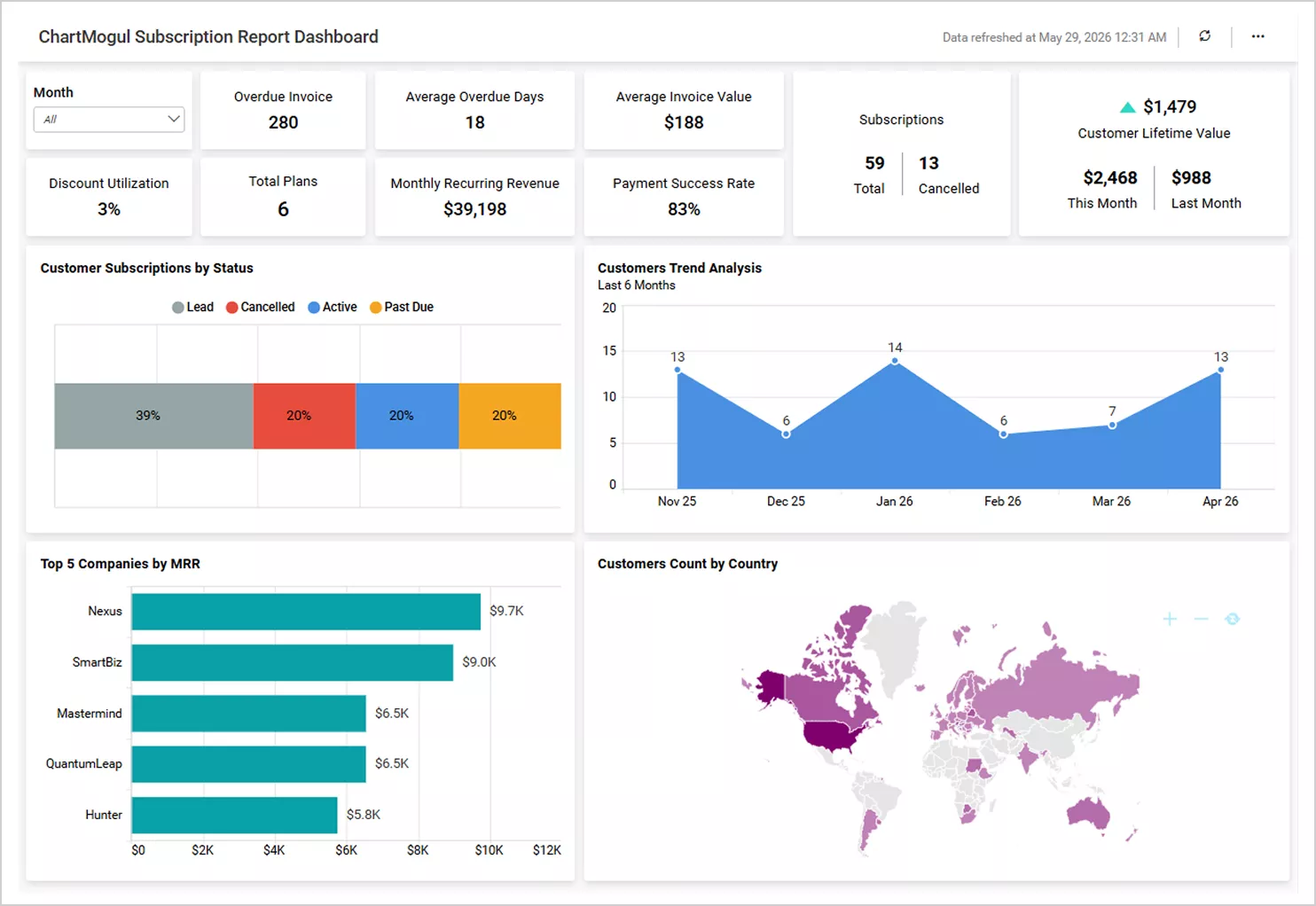The width and height of the screenshot is (1316, 906).
Task: Click the data refreshed timestamp text
Action: pos(1054,37)
